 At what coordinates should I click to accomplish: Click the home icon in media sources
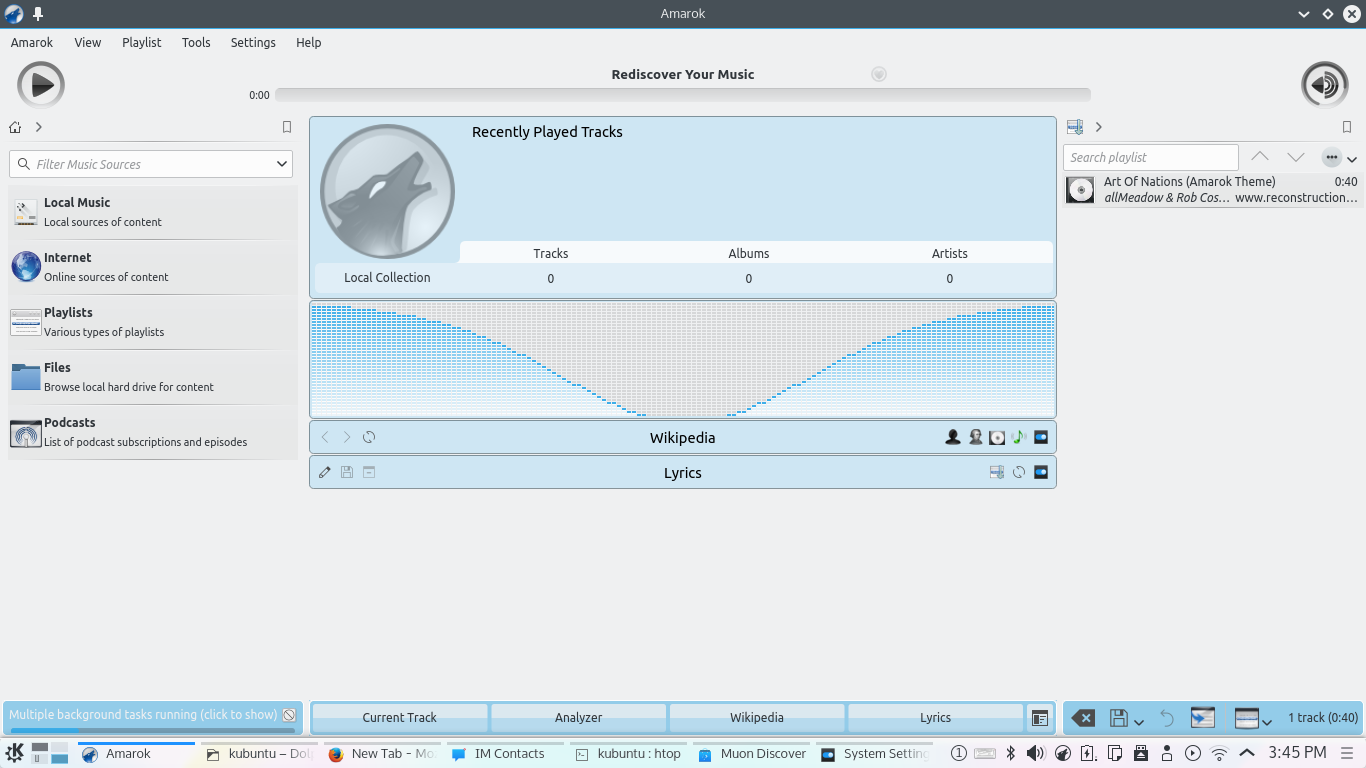point(15,127)
